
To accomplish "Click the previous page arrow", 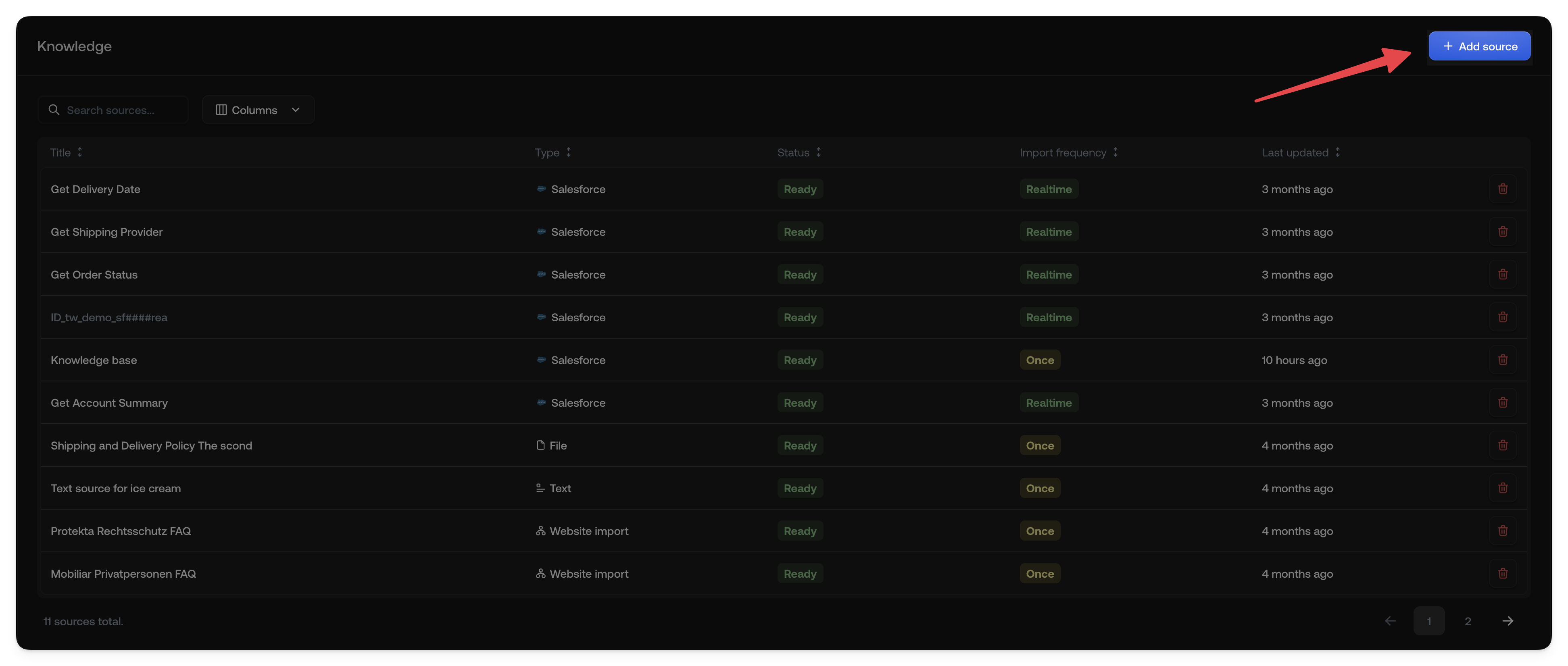I will pyautogui.click(x=1390, y=621).
